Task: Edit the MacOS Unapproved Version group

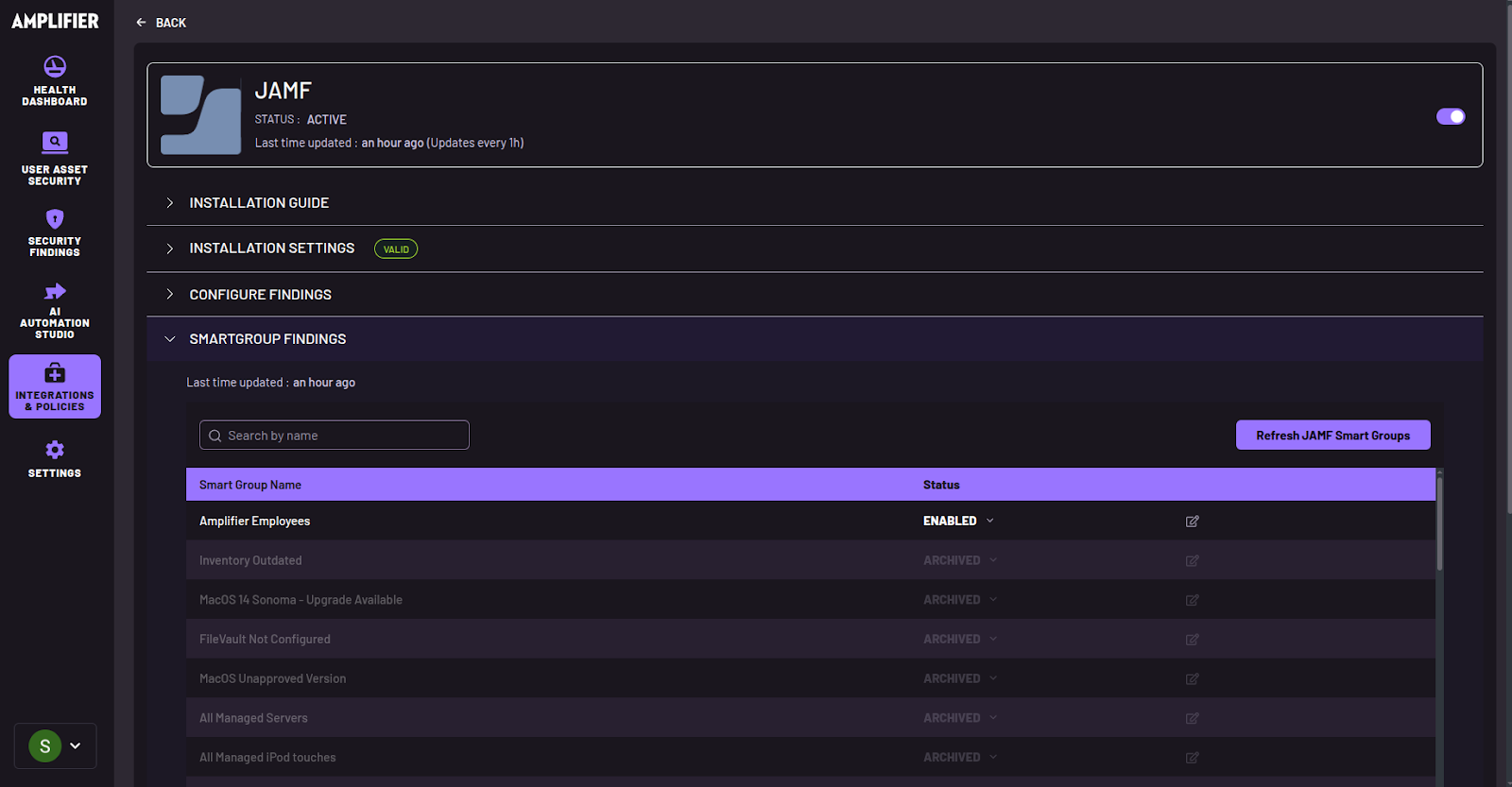Action: tap(1193, 679)
